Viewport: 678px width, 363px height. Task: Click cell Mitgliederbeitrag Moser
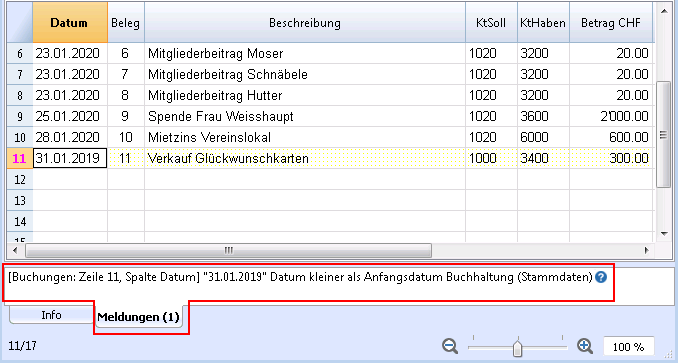(305, 53)
